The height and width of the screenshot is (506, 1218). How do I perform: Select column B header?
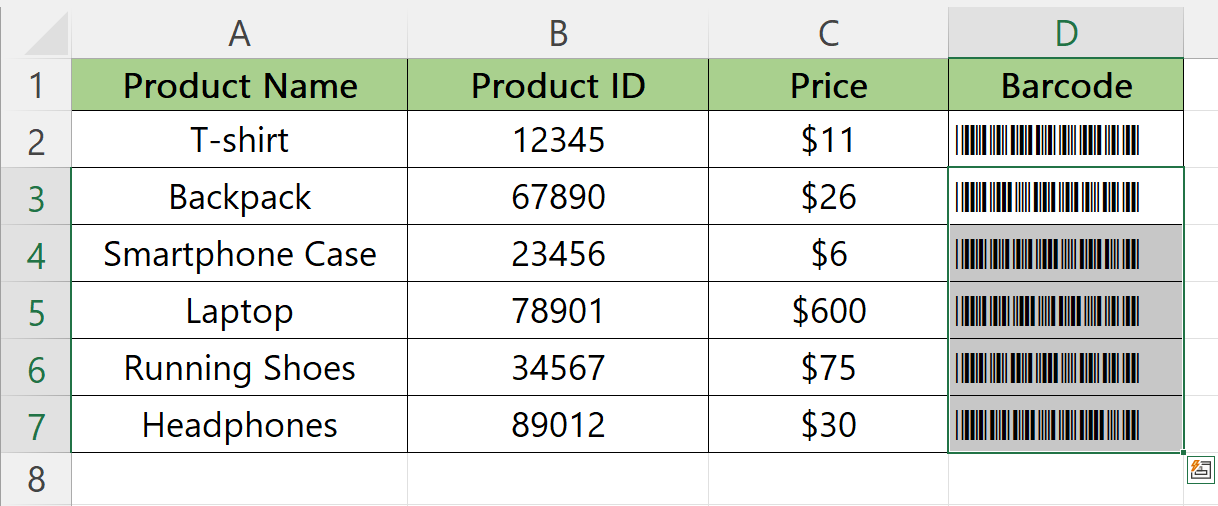(x=558, y=34)
